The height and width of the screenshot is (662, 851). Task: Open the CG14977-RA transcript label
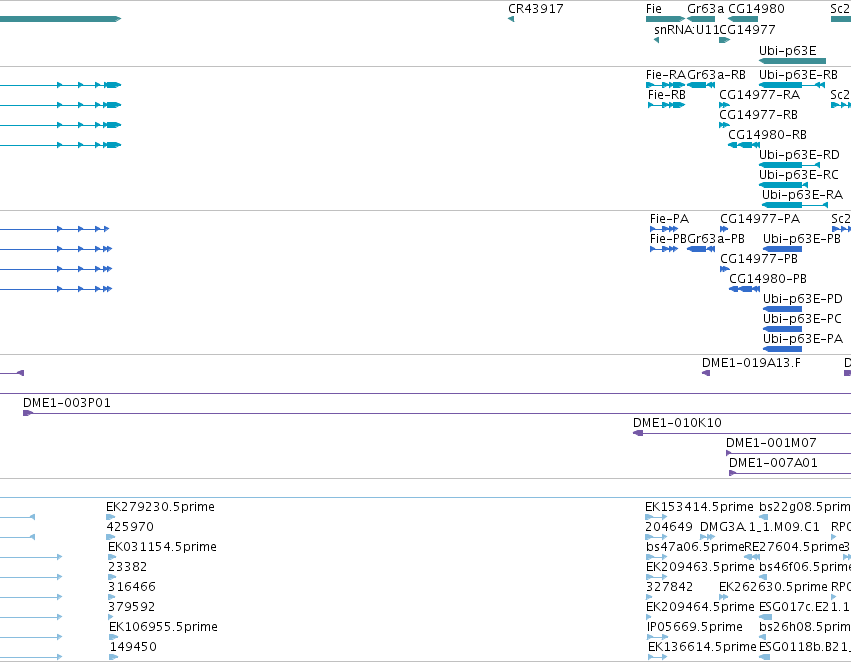point(759,95)
